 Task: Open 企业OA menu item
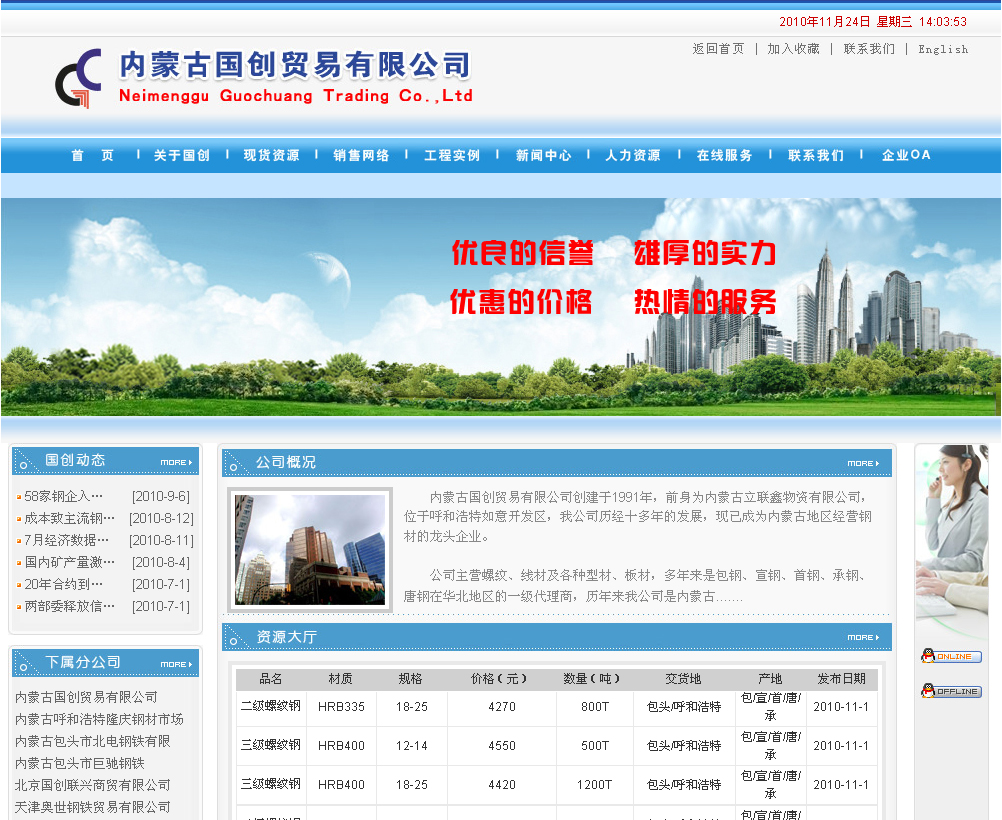click(906, 155)
